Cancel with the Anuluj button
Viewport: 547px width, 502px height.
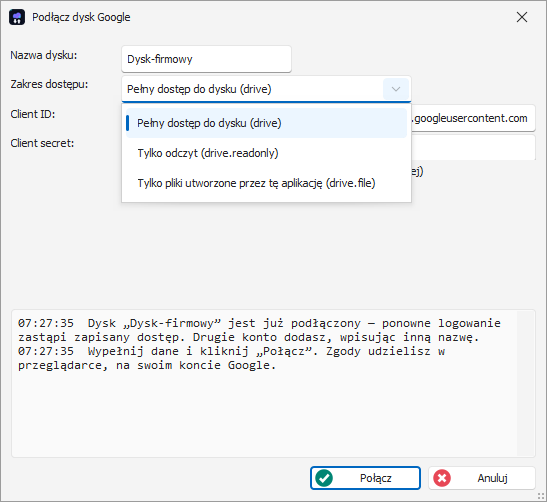click(482, 478)
